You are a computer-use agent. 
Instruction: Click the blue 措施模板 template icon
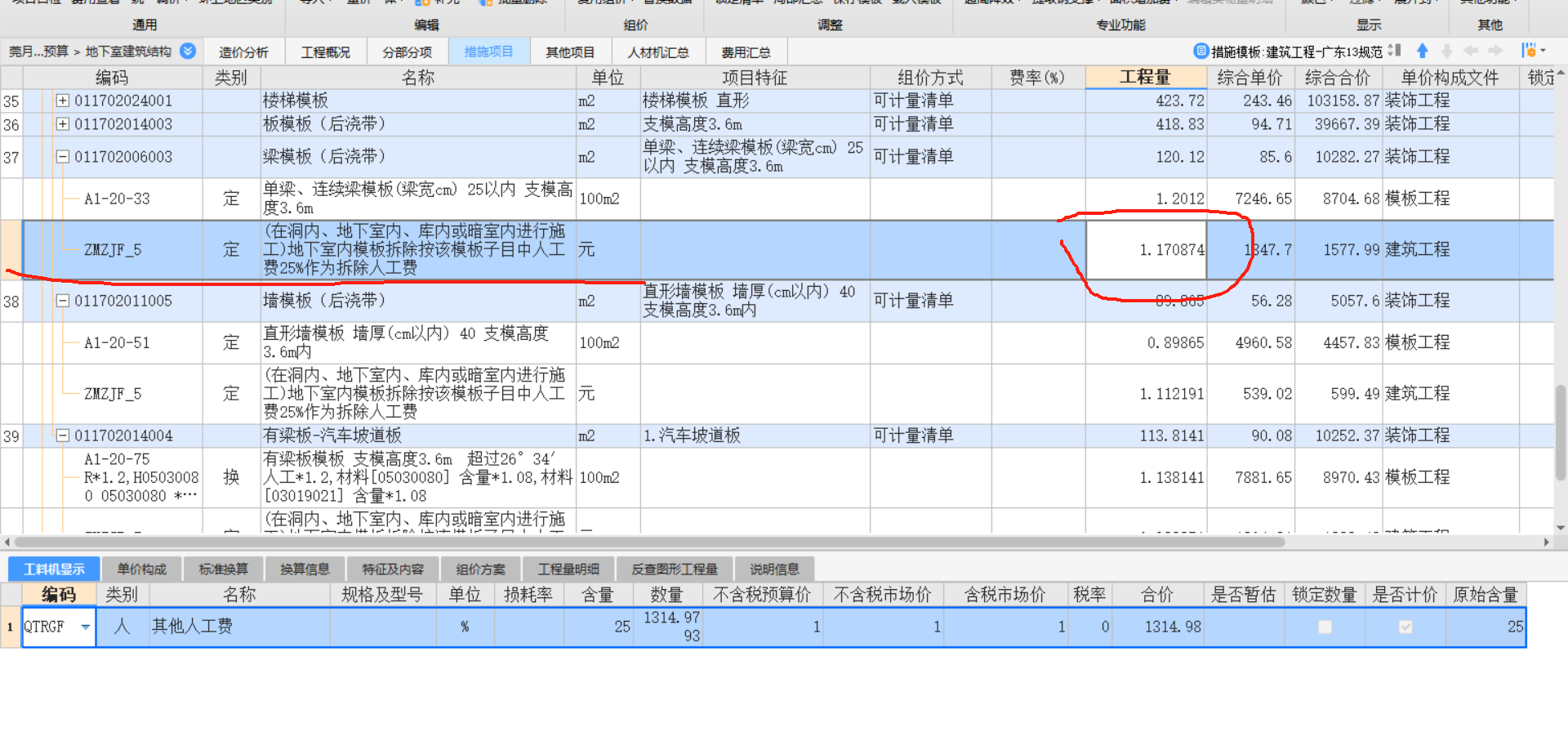(x=1200, y=51)
